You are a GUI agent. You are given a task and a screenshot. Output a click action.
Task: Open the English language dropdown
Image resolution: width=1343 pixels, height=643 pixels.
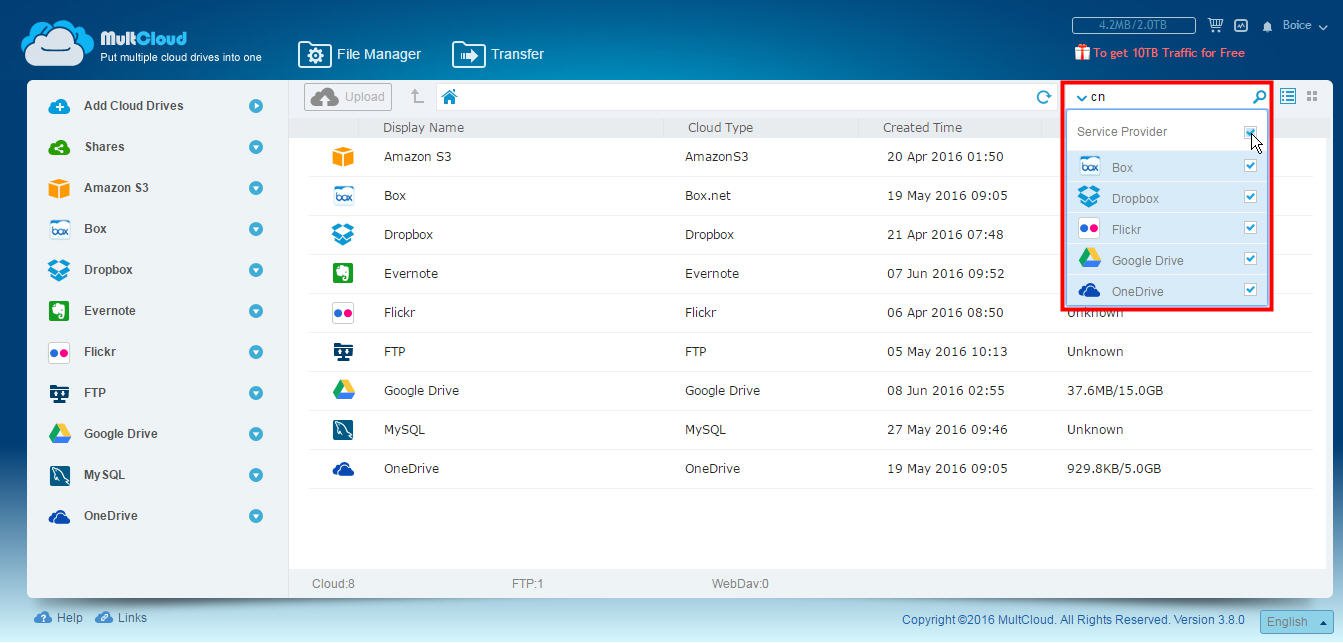tap(1296, 621)
